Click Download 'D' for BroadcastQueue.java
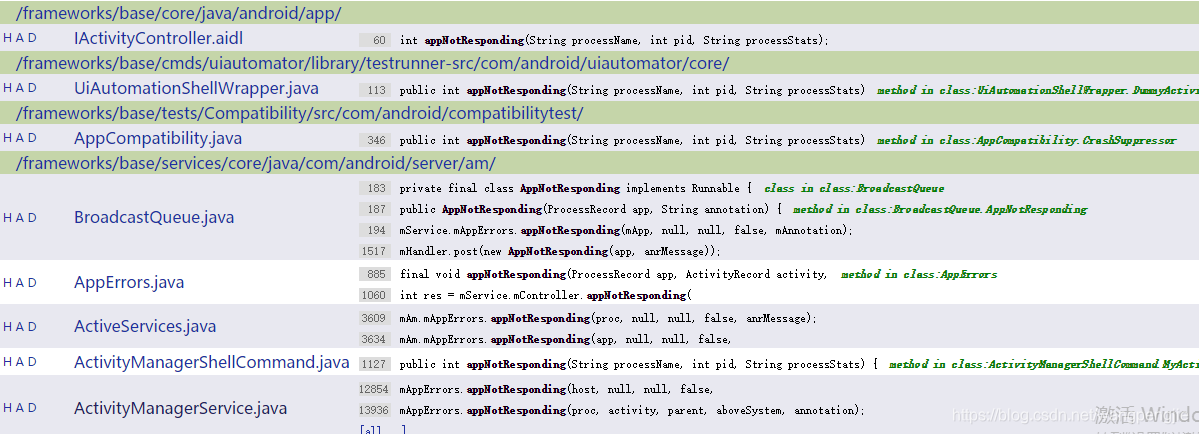1199x434 pixels. click(32, 217)
